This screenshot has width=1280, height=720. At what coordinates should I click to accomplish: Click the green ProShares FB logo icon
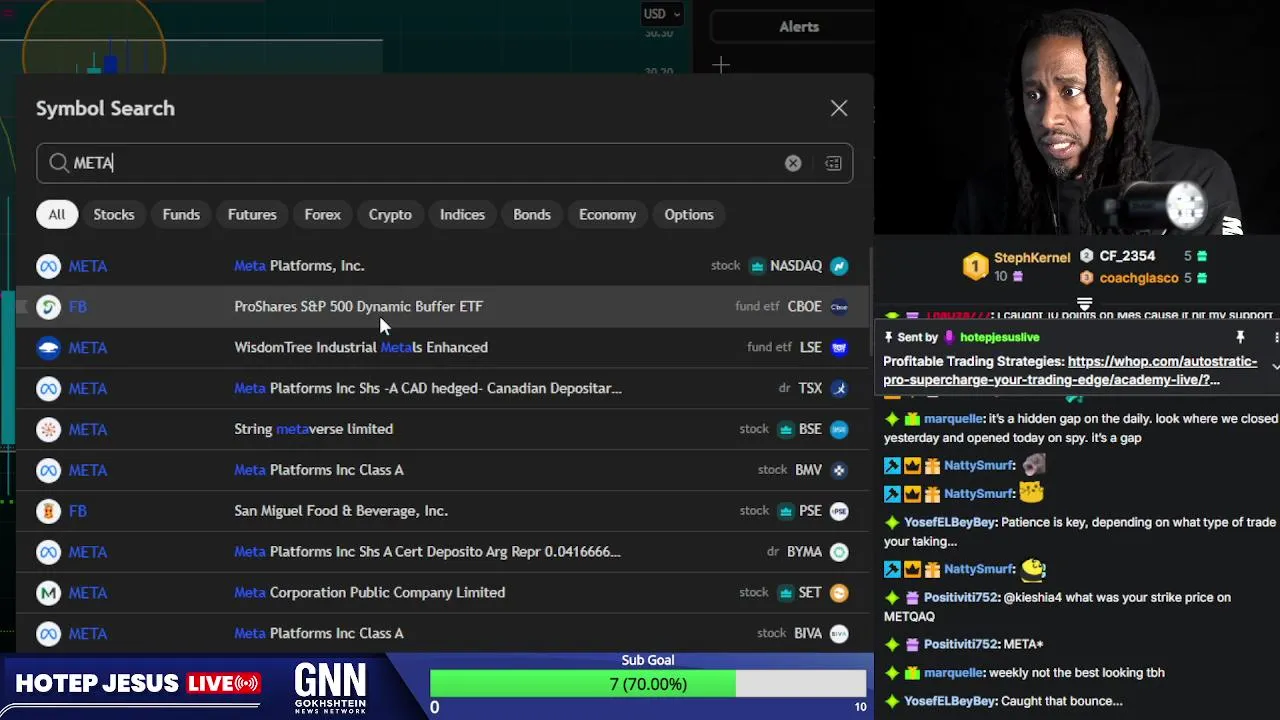pyautogui.click(x=48, y=307)
